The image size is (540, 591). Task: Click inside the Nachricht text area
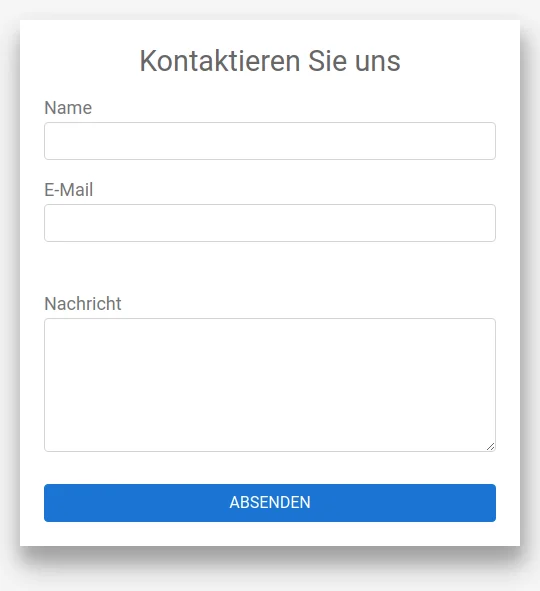click(x=270, y=385)
